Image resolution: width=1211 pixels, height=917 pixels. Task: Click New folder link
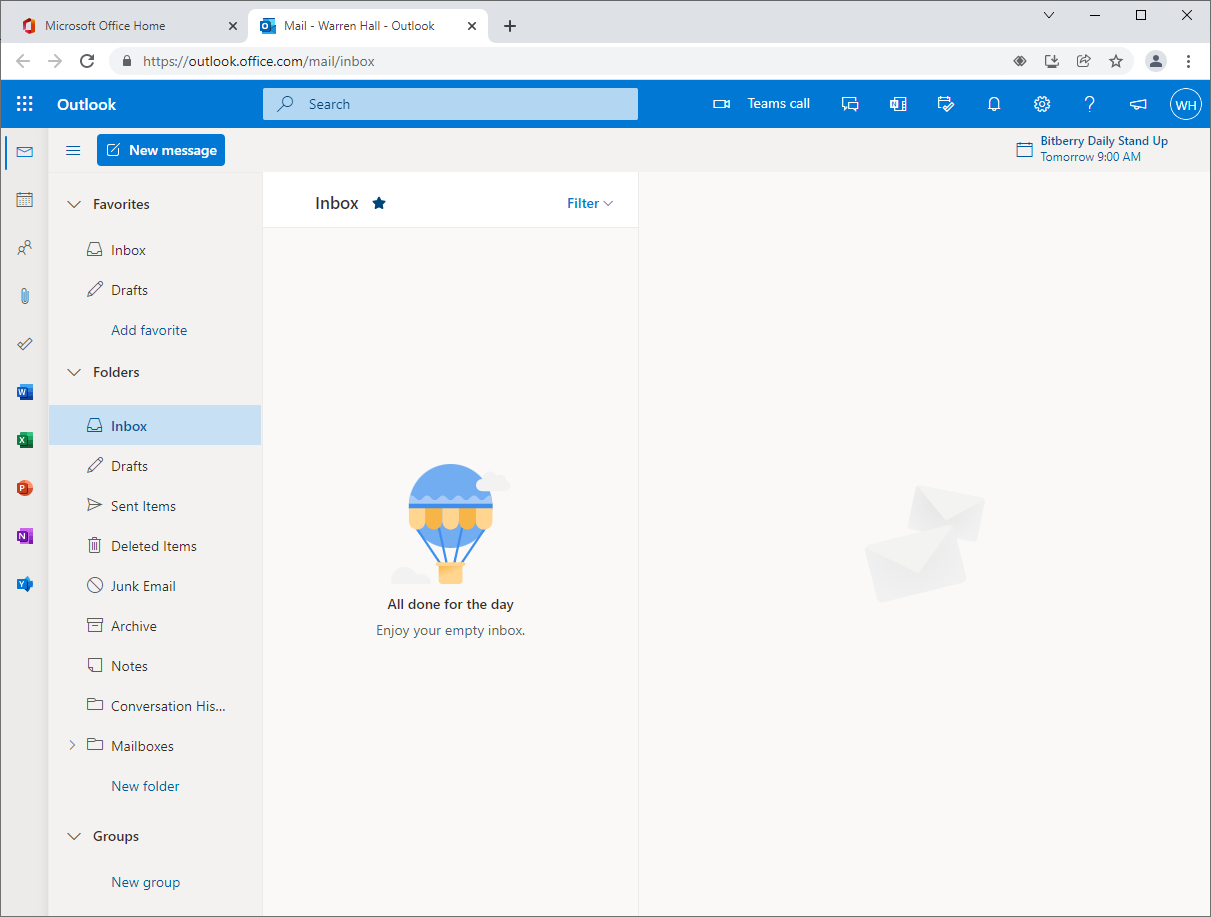click(145, 786)
